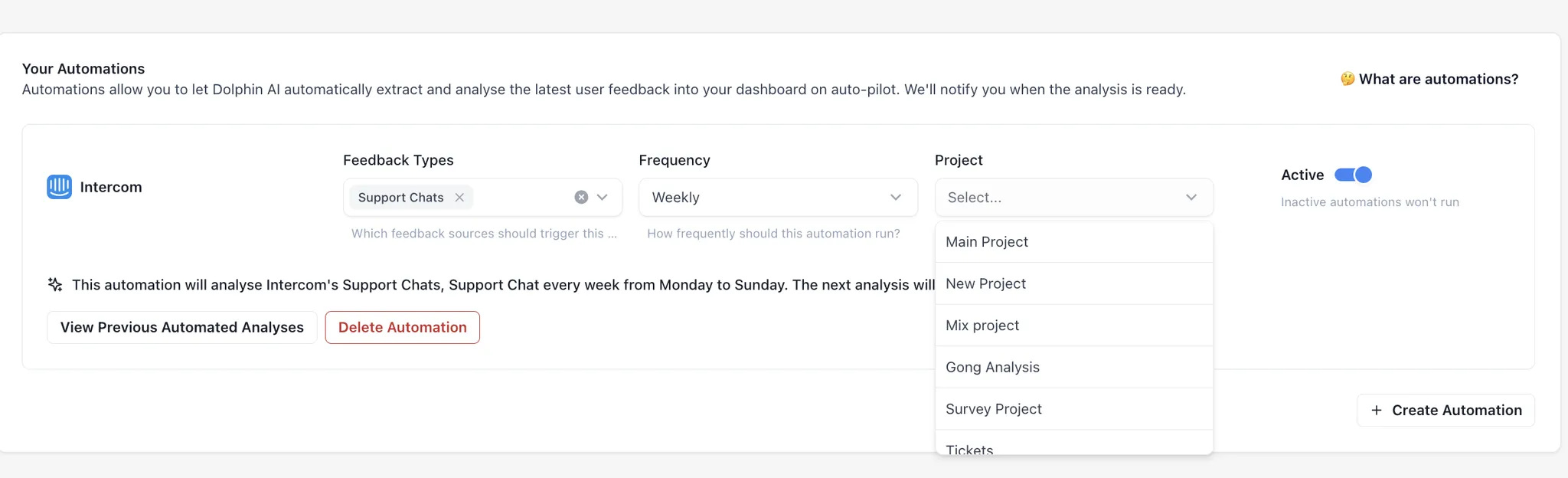Click the plus icon on Create Automation
Viewport: 1568px width, 478px height.
pos(1377,411)
